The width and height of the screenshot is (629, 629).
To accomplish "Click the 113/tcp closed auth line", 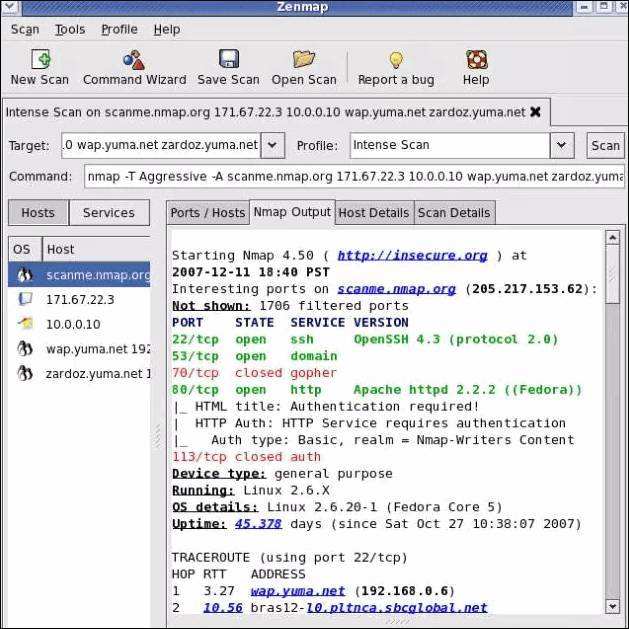I will [x=246, y=457].
